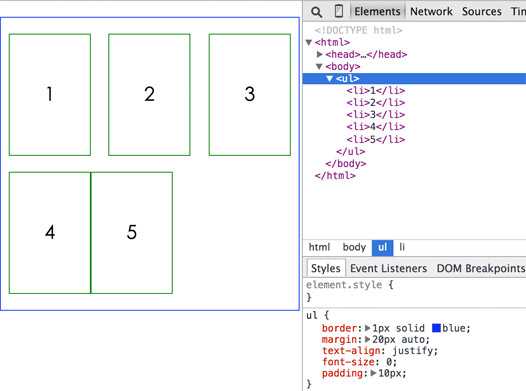Image resolution: width=526 pixels, height=391 pixels.
Task: Collapse the html node arrow
Action: (x=309, y=42)
